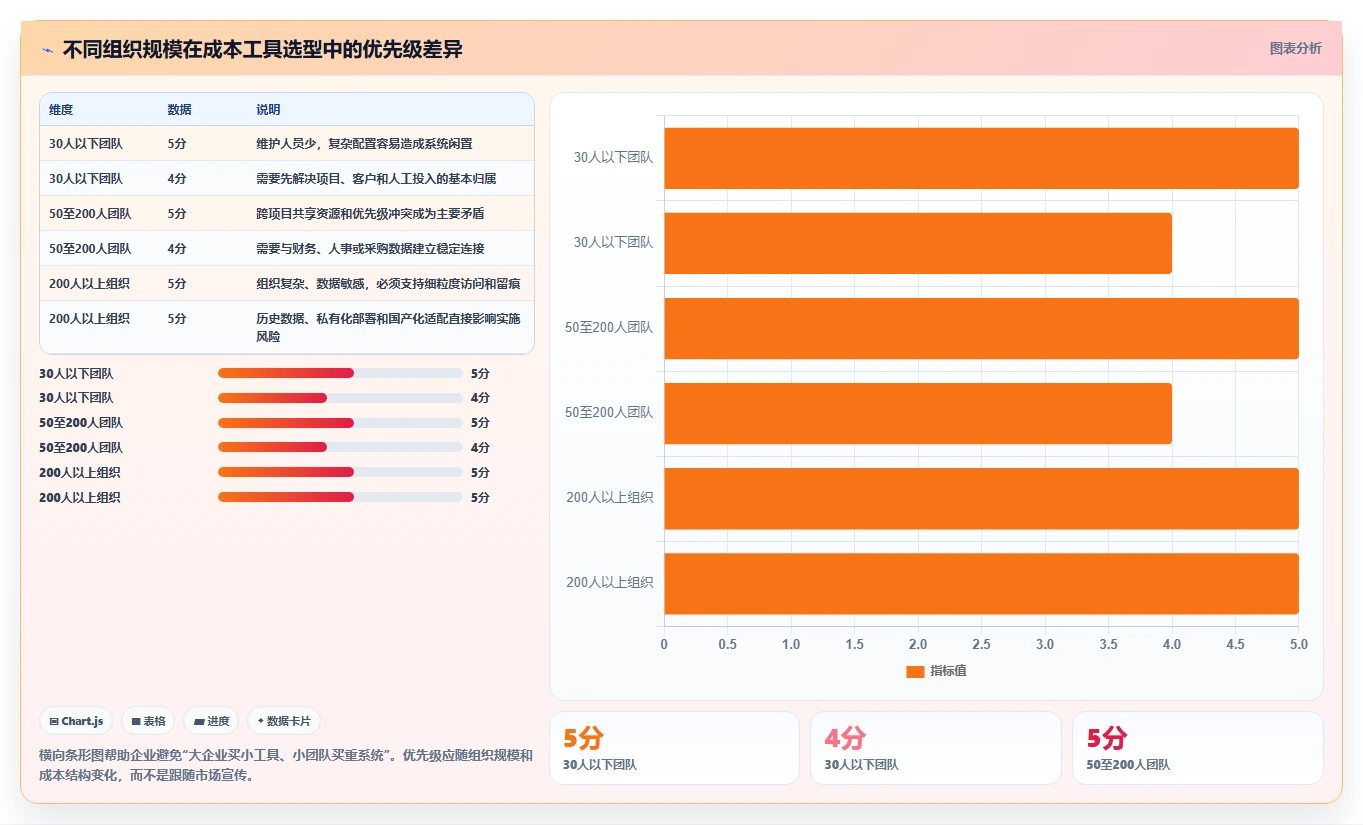Click 200人以上组织 in the 组织复杂 table row
Viewport: 1363px width, 825px height.
pyautogui.click(x=89, y=284)
